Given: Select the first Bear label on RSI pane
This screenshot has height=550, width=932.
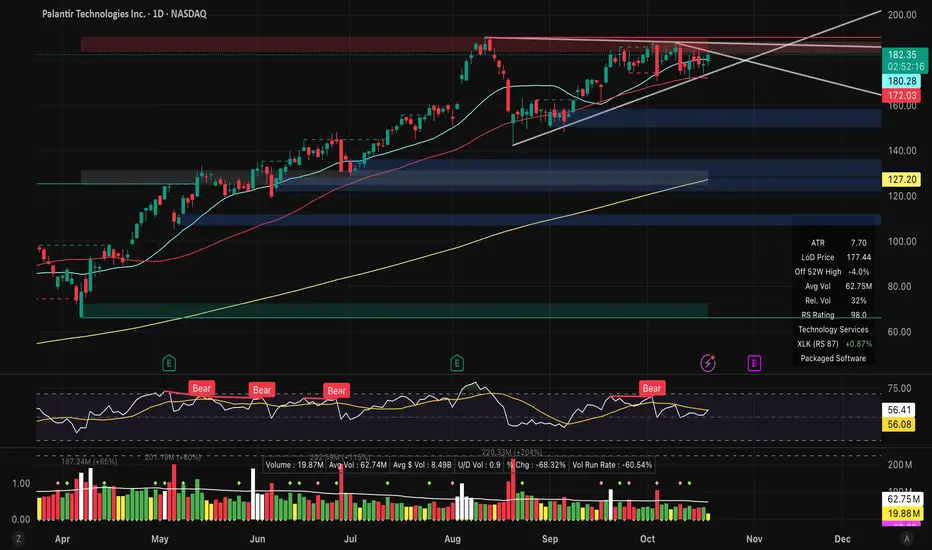Looking at the screenshot, I should coord(201,388).
